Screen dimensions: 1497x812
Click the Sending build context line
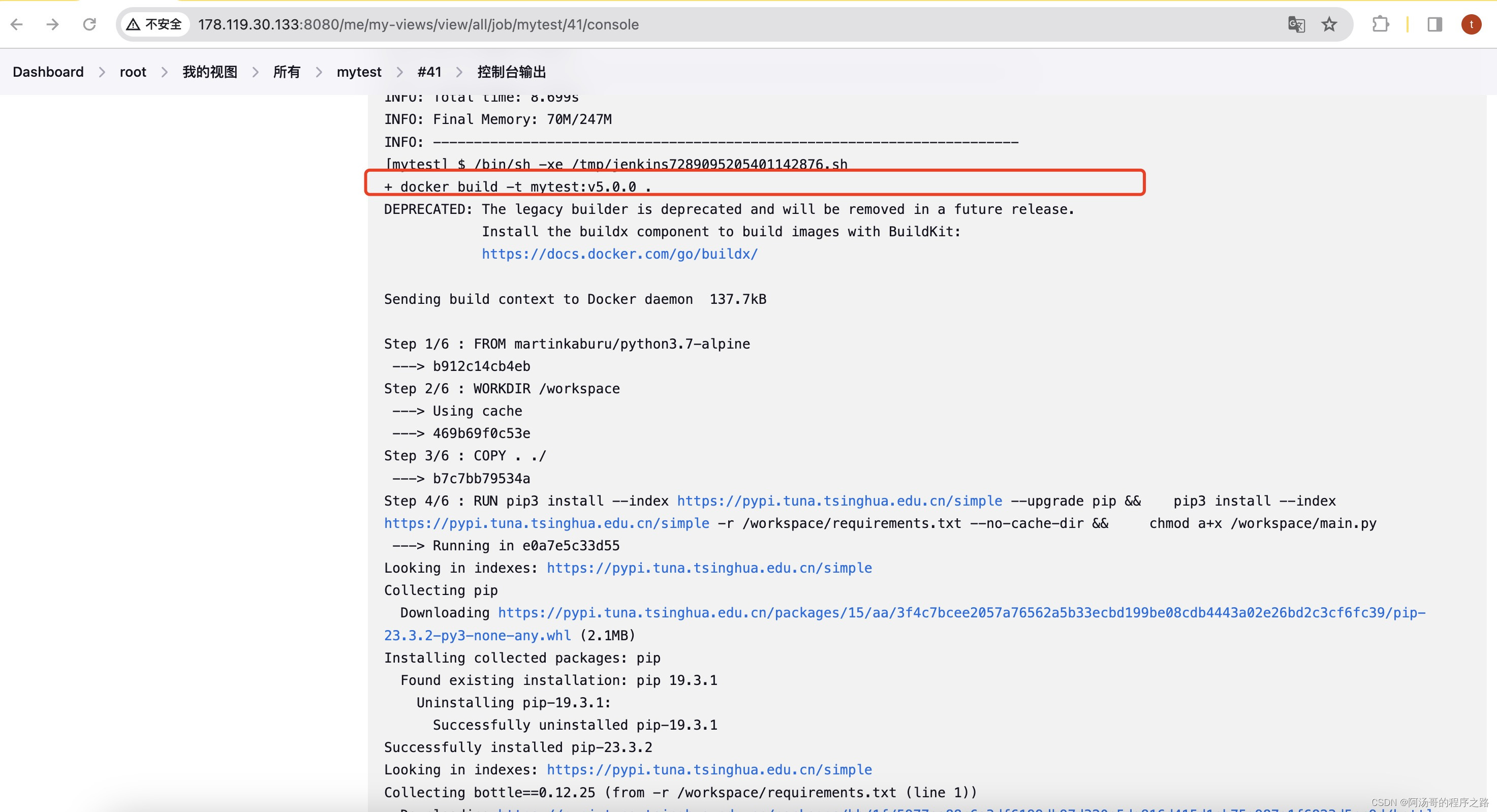pyautogui.click(x=575, y=299)
